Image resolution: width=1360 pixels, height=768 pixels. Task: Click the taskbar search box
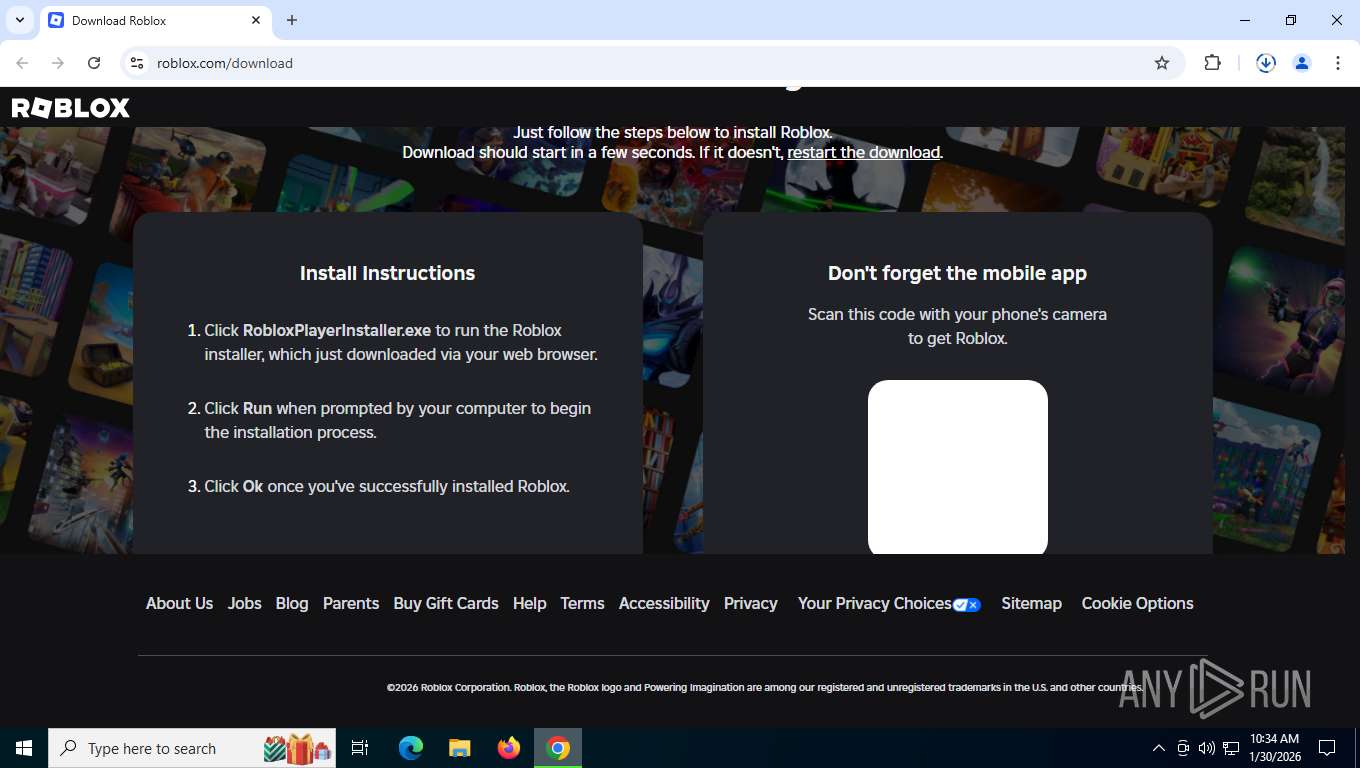[192, 748]
